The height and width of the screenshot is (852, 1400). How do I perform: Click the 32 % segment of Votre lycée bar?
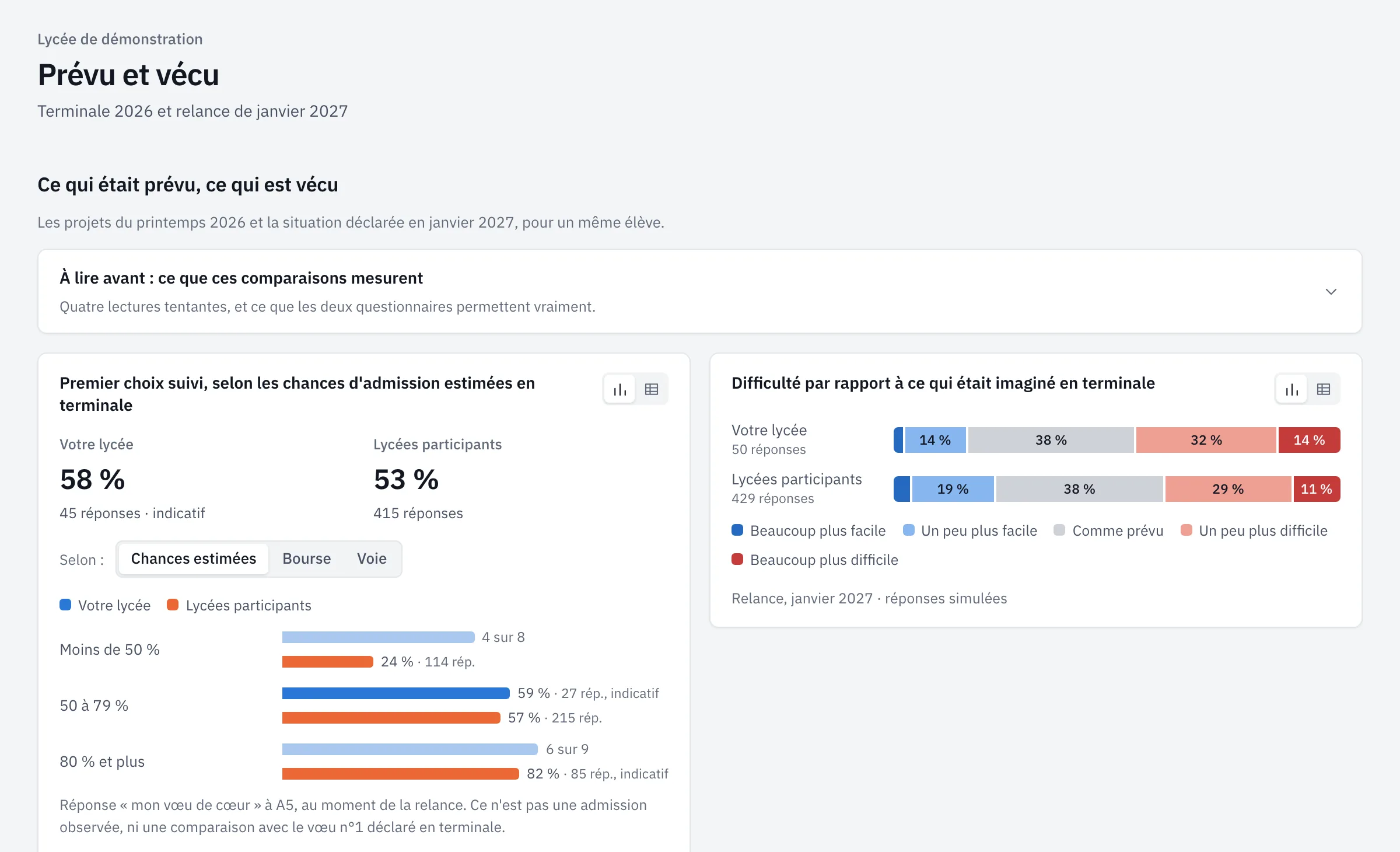[1206, 440]
